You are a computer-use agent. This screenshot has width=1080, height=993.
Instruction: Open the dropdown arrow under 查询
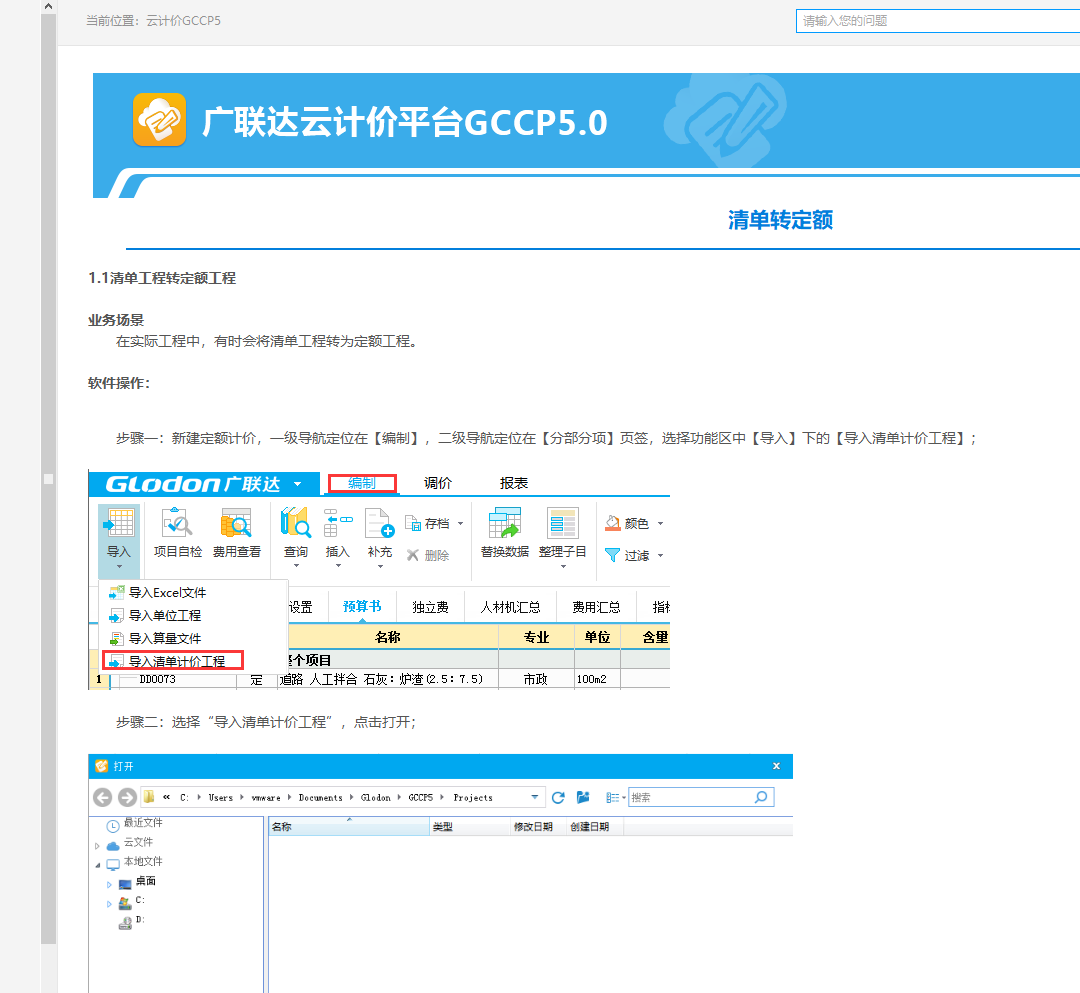click(x=296, y=566)
